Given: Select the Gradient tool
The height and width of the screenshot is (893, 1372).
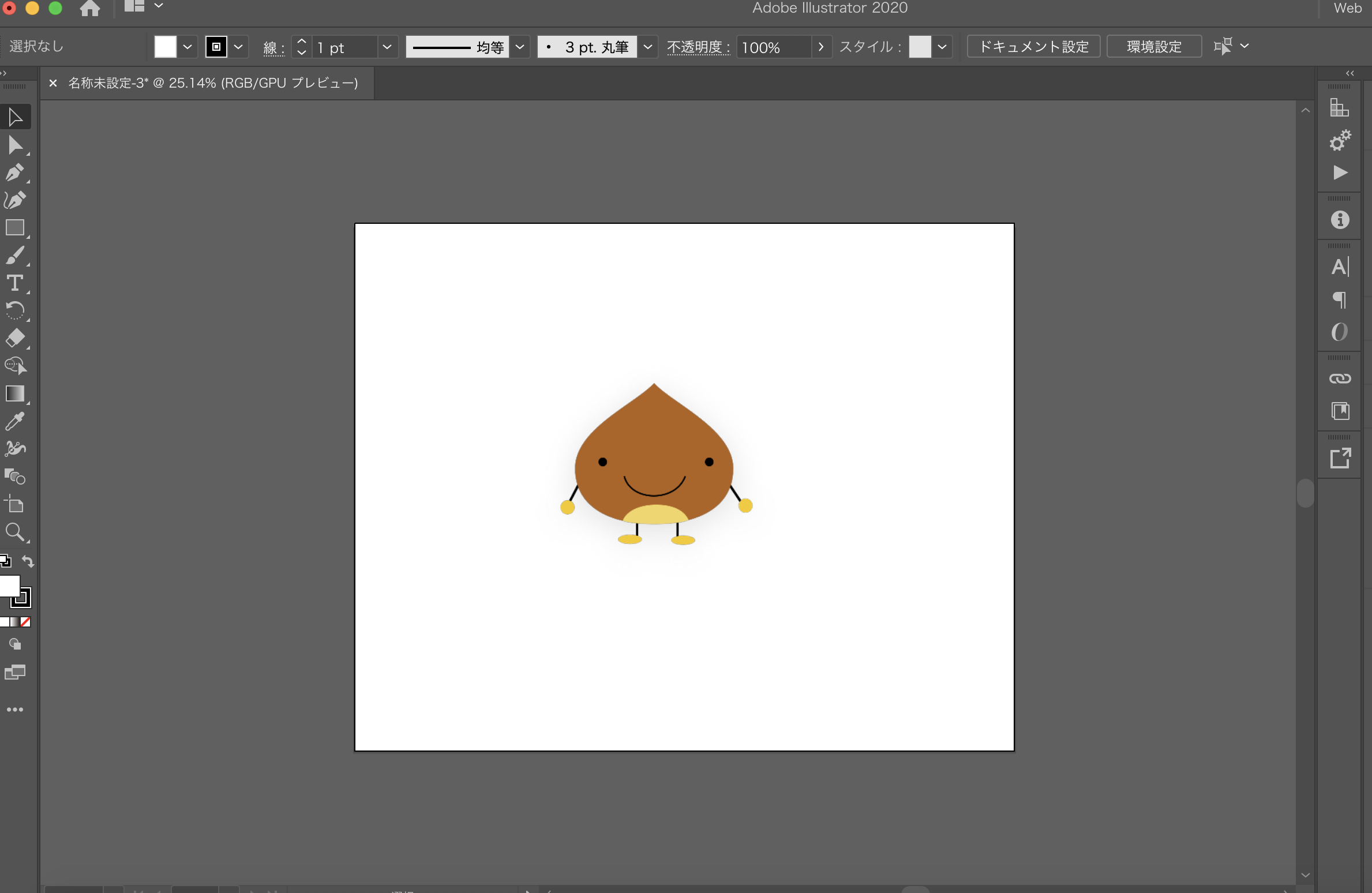Looking at the screenshot, I should tap(16, 393).
